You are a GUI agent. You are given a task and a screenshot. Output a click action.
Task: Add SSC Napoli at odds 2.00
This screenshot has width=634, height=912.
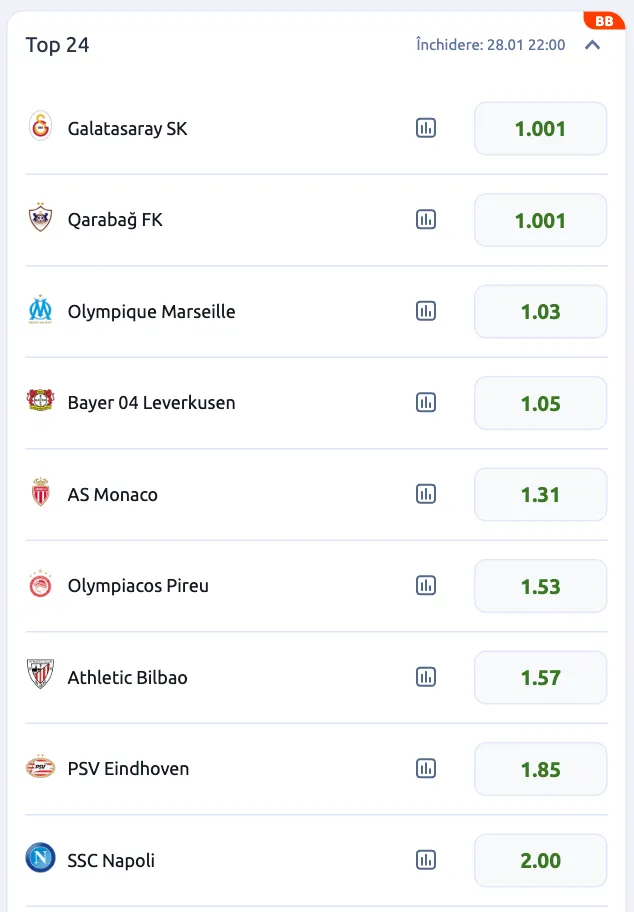[540, 860]
